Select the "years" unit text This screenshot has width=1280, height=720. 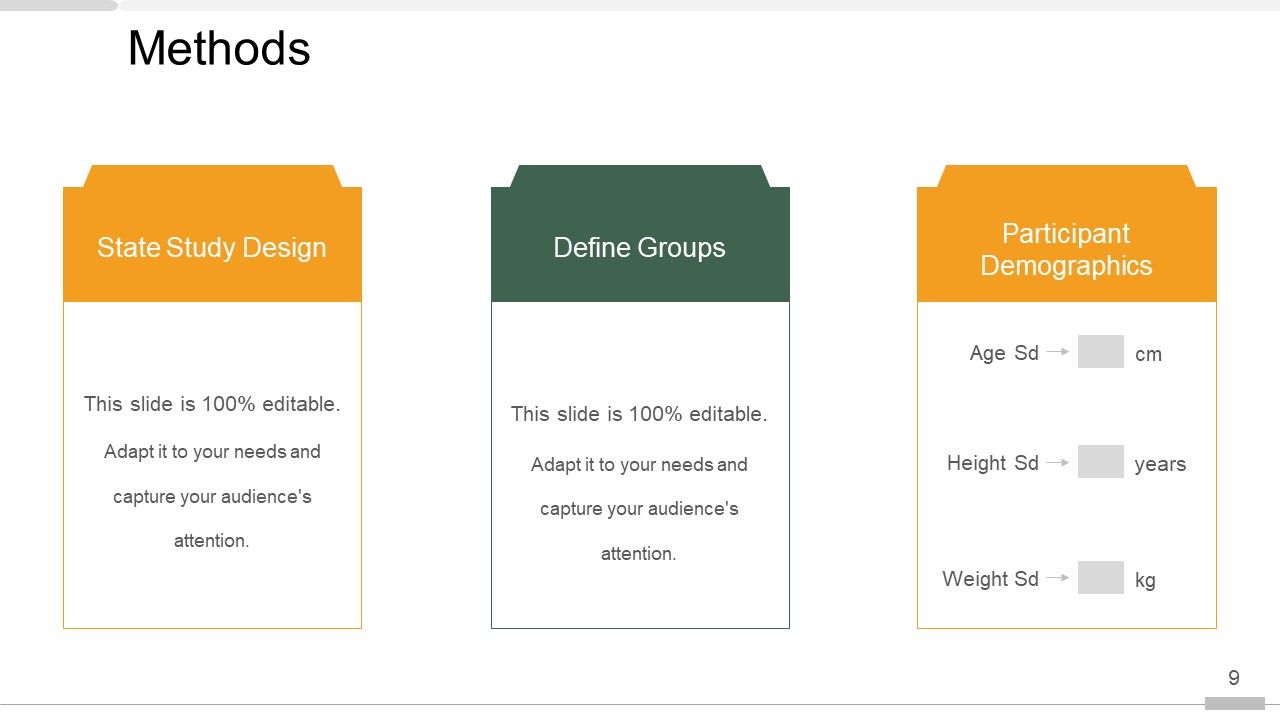pyautogui.click(x=1160, y=464)
